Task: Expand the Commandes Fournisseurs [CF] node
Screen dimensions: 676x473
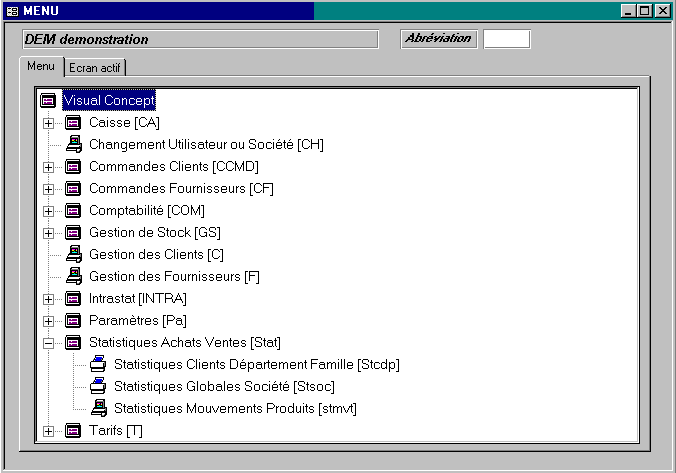Action: [48, 189]
